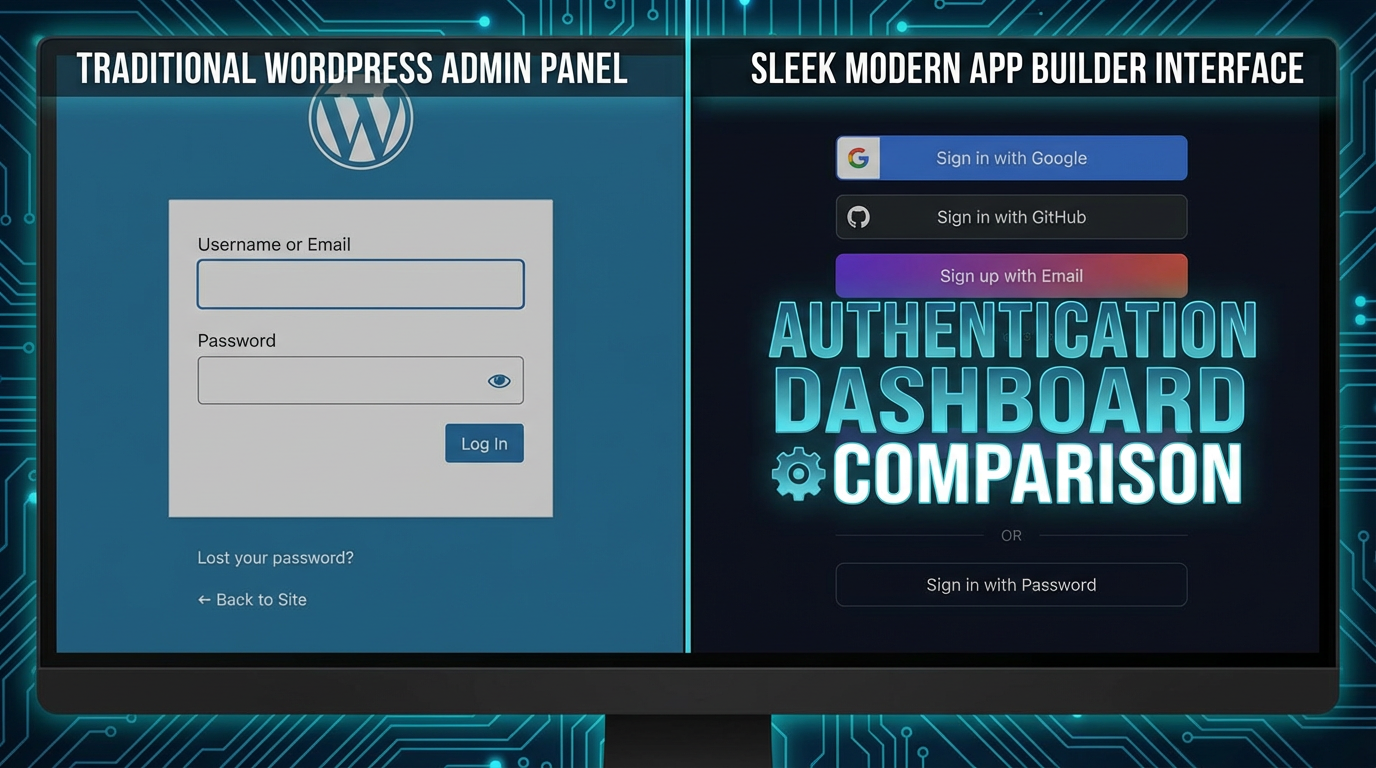This screenshot has height=768, width=1376.
Task: Open the Lost your password link
Action: click(x=275, y=558)
